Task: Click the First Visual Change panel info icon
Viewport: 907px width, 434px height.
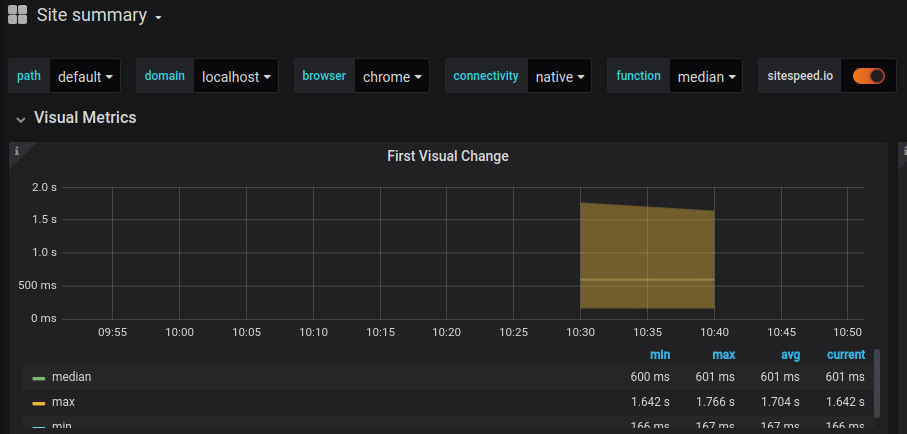Action: coord(17,151)
